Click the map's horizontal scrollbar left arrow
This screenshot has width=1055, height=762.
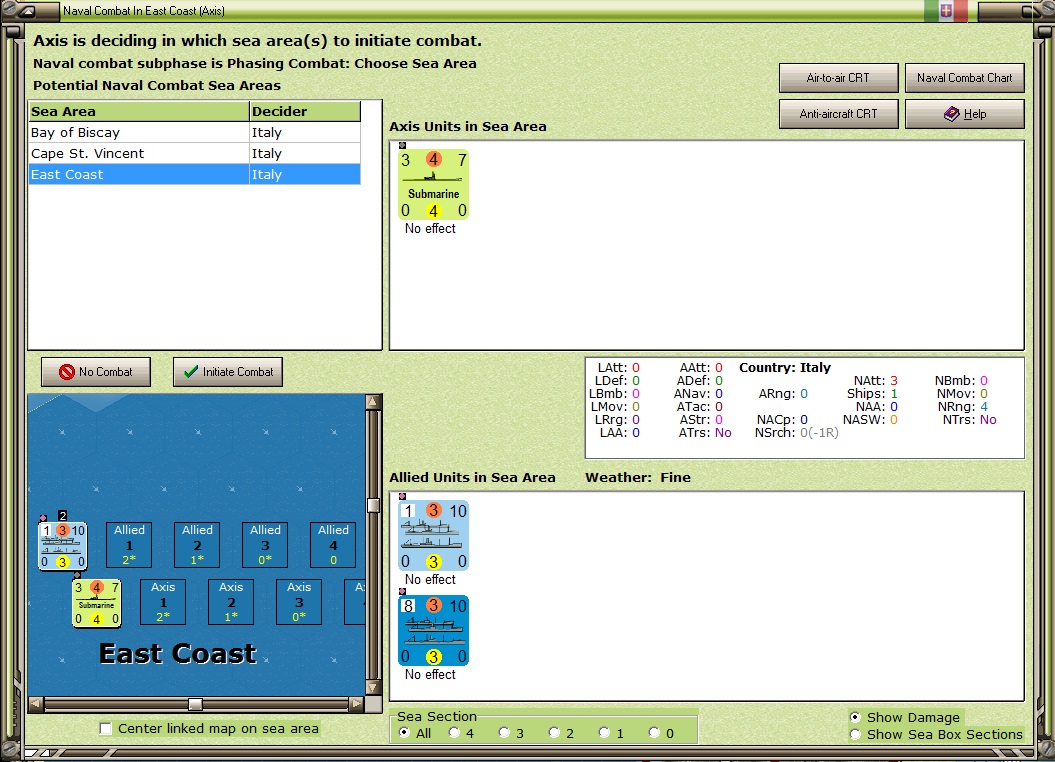[x=36, y=704]
